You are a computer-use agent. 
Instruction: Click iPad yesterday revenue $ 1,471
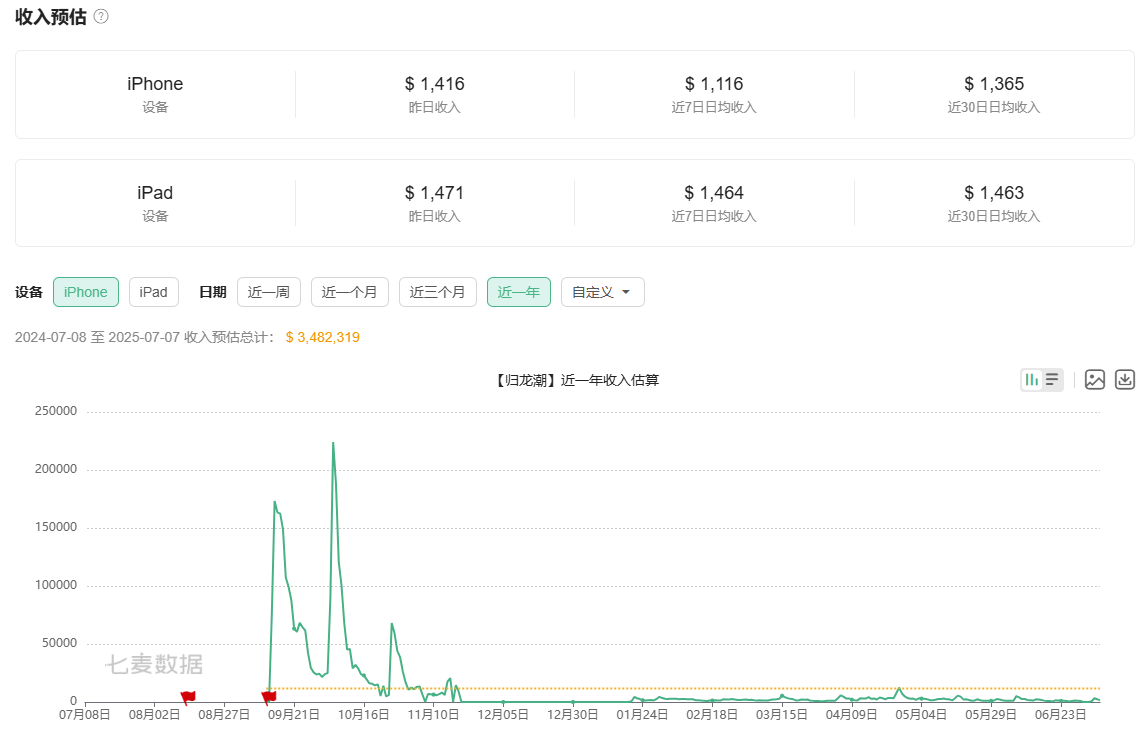point(435,193)
